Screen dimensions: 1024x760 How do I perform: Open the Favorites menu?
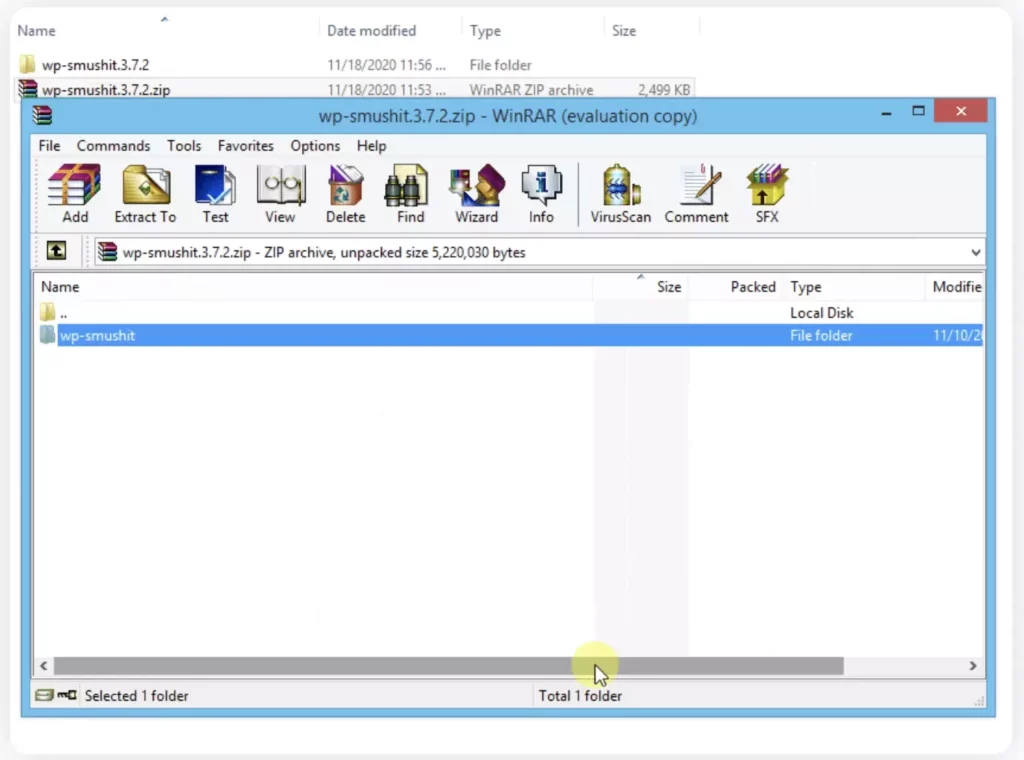coord(245,145)
